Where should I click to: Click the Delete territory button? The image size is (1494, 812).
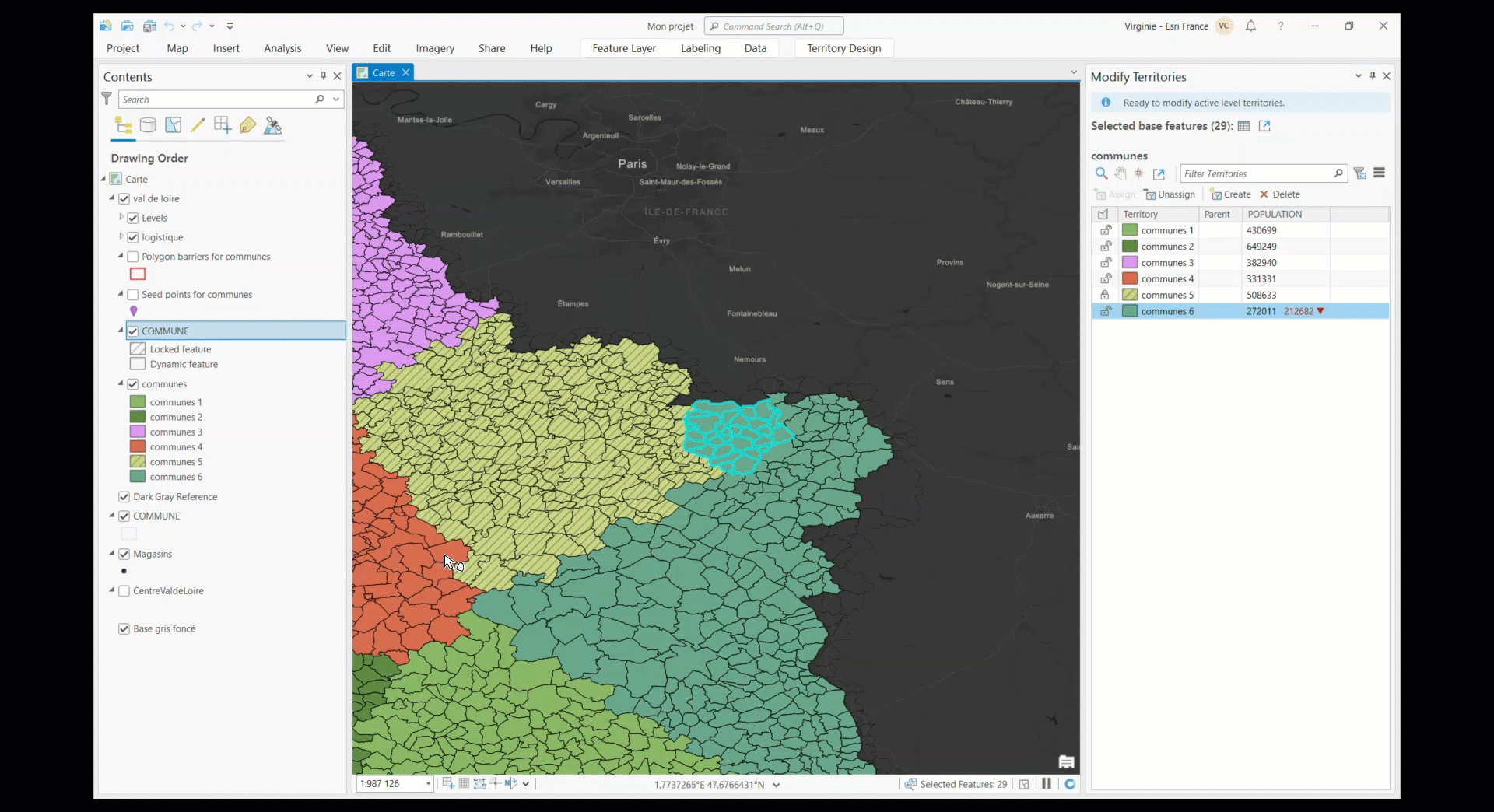point(1280,194)
